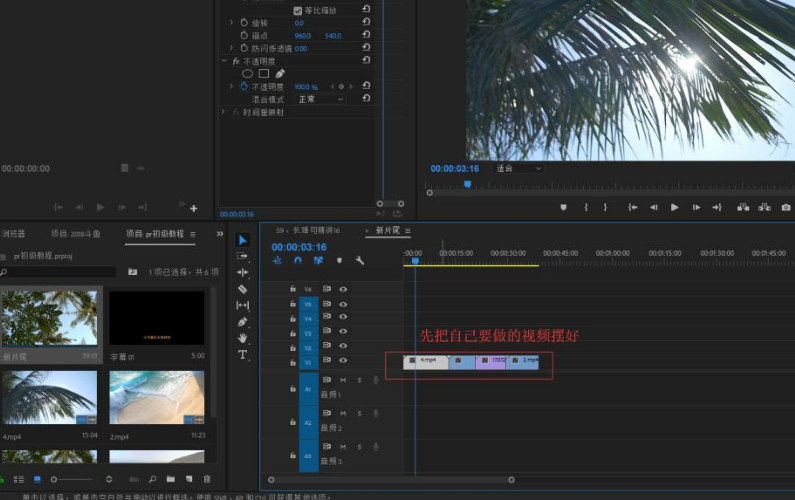This screenshot has width=795, height=500.
Task: Switch to the 新片尾 sequence tab
Action: tap(388, 230)
